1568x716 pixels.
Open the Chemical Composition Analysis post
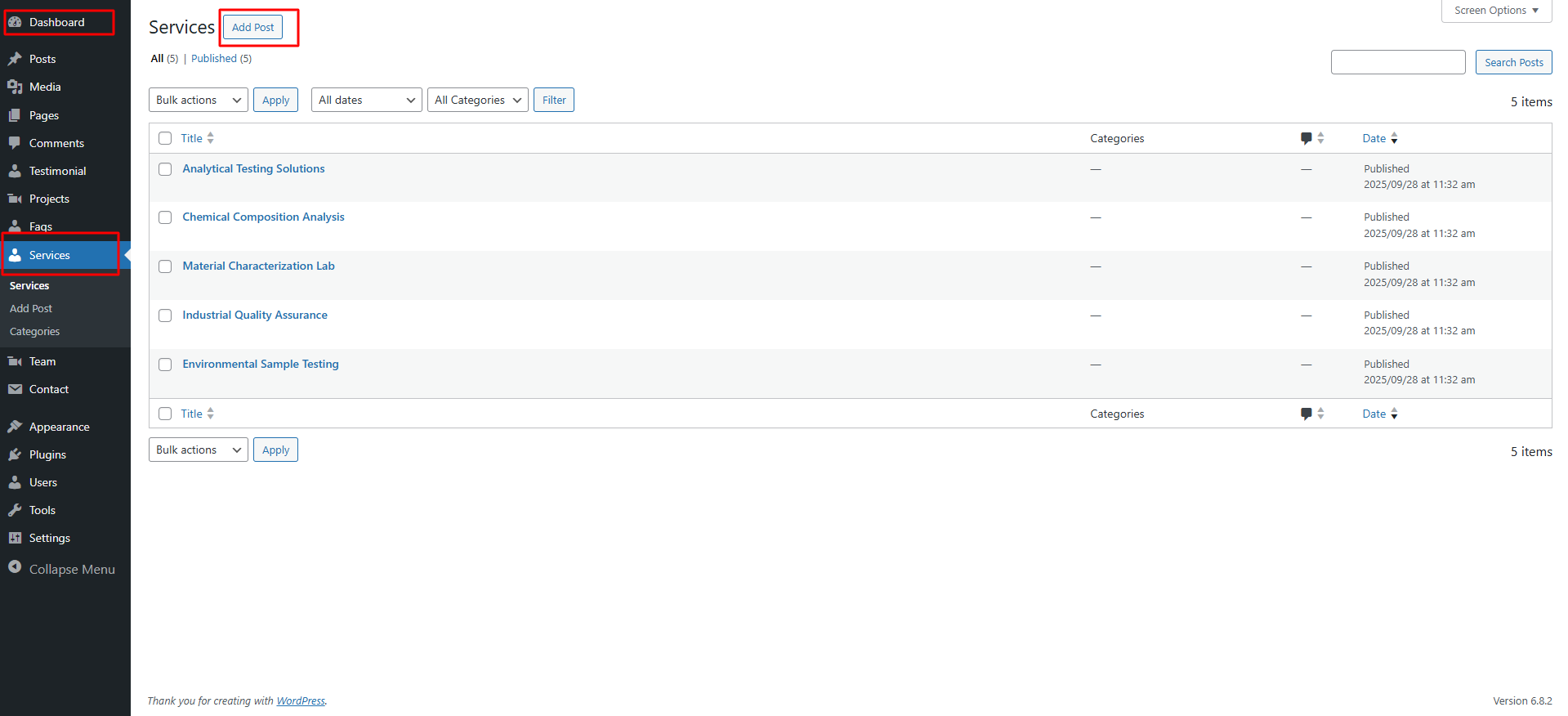click(x=263, y=217)
